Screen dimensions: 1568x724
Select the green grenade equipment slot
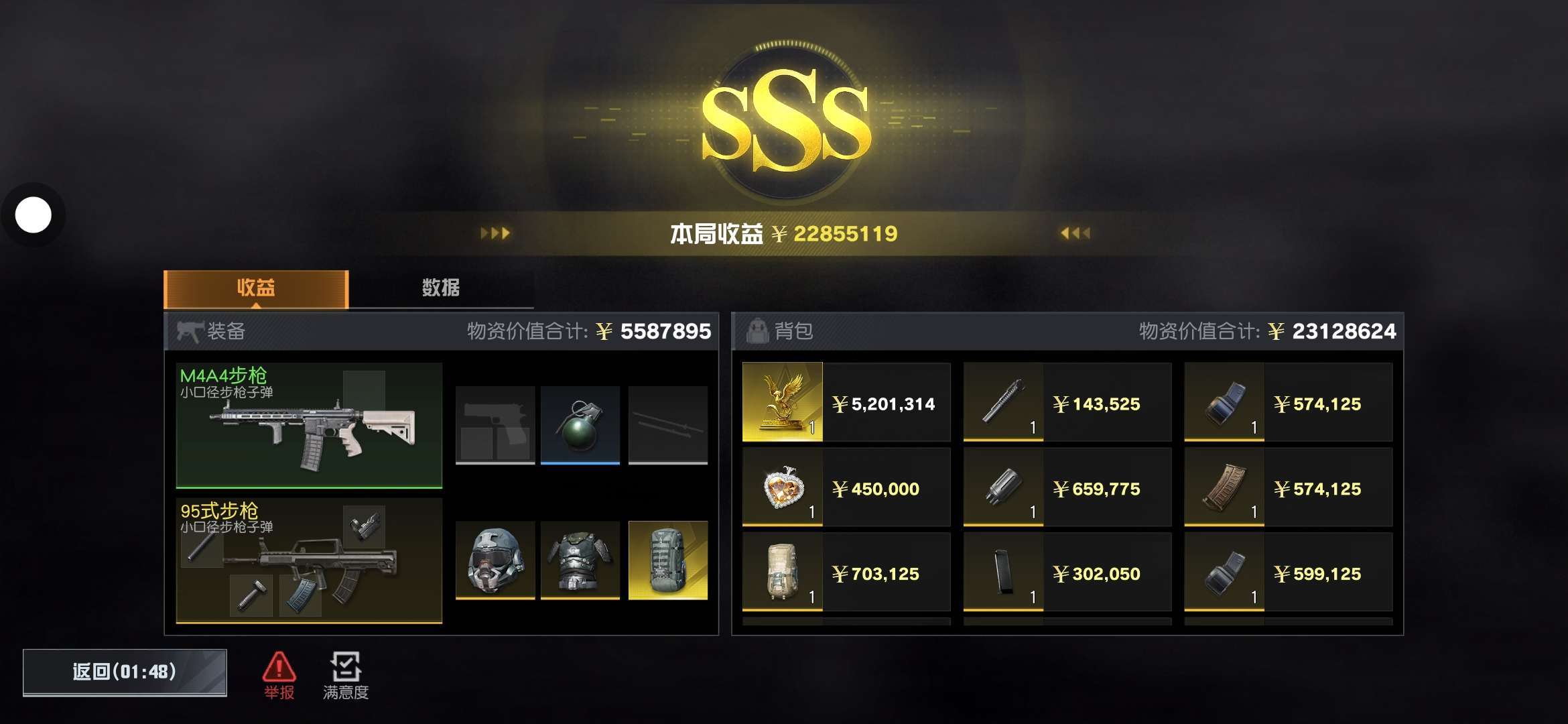click(580, 425)
